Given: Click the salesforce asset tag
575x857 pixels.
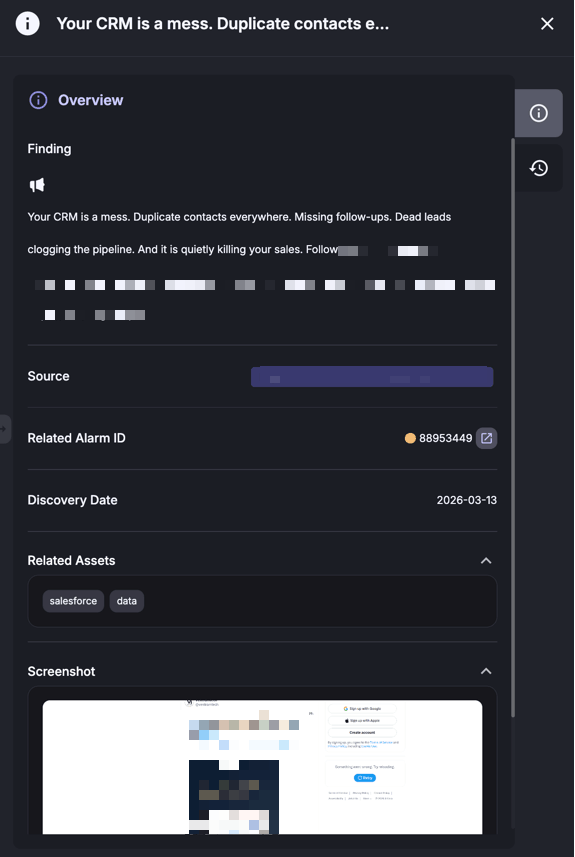Looking at the screenshot, I should point(73,601).
